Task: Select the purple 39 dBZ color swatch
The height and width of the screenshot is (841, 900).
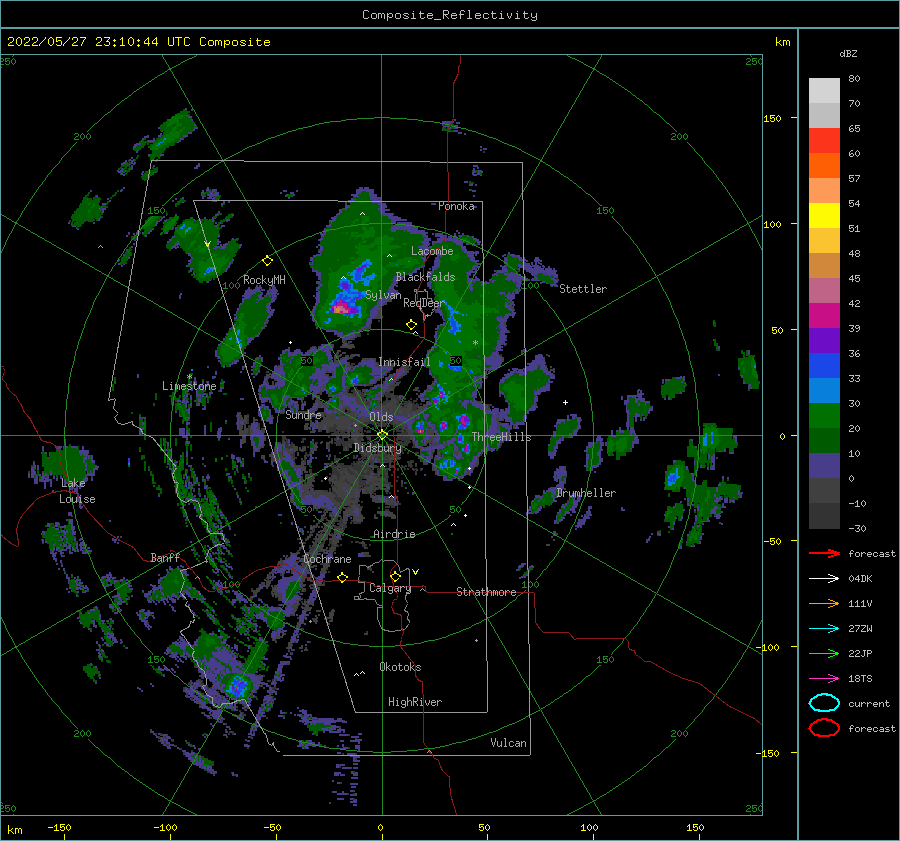Action: click(824, 341)
